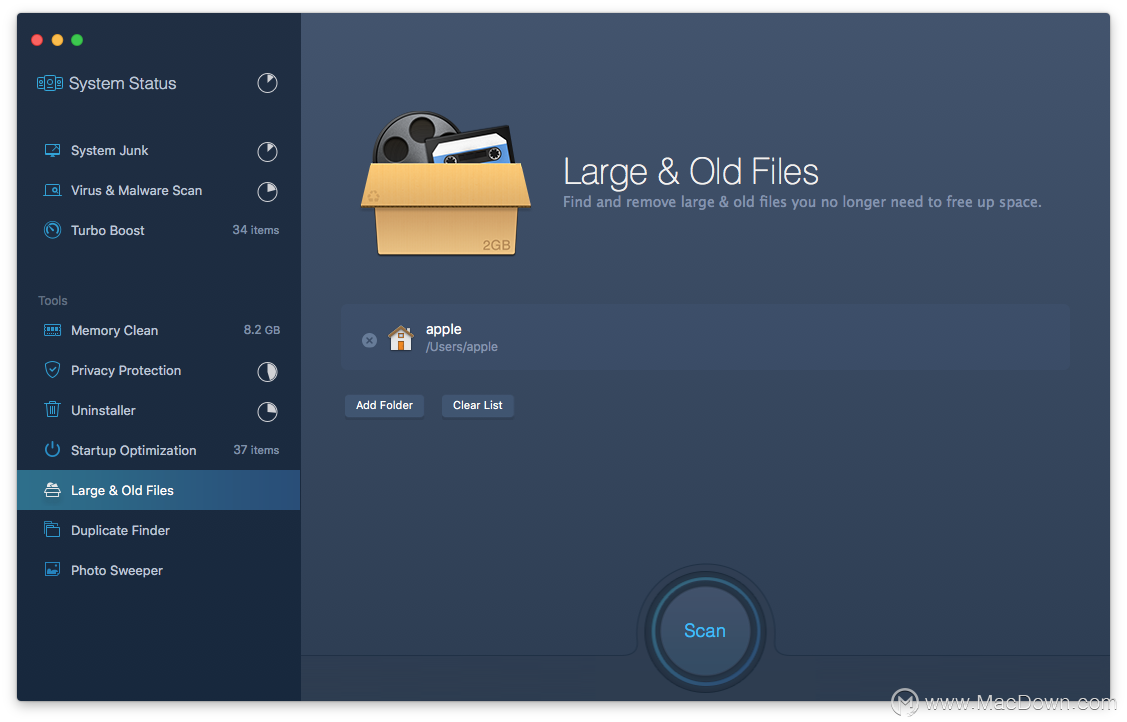Go to Privacy Protection
This screenshot has width=1127, height=722.
(x=126, y=371)
